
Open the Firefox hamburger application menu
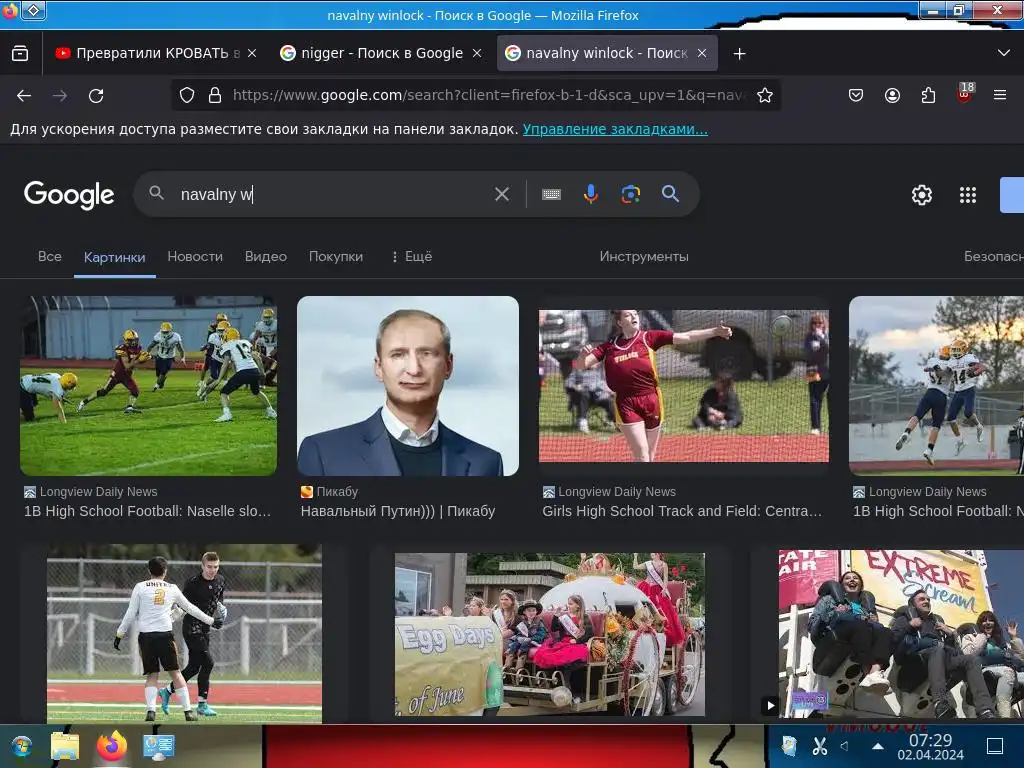pos(1000,95)
